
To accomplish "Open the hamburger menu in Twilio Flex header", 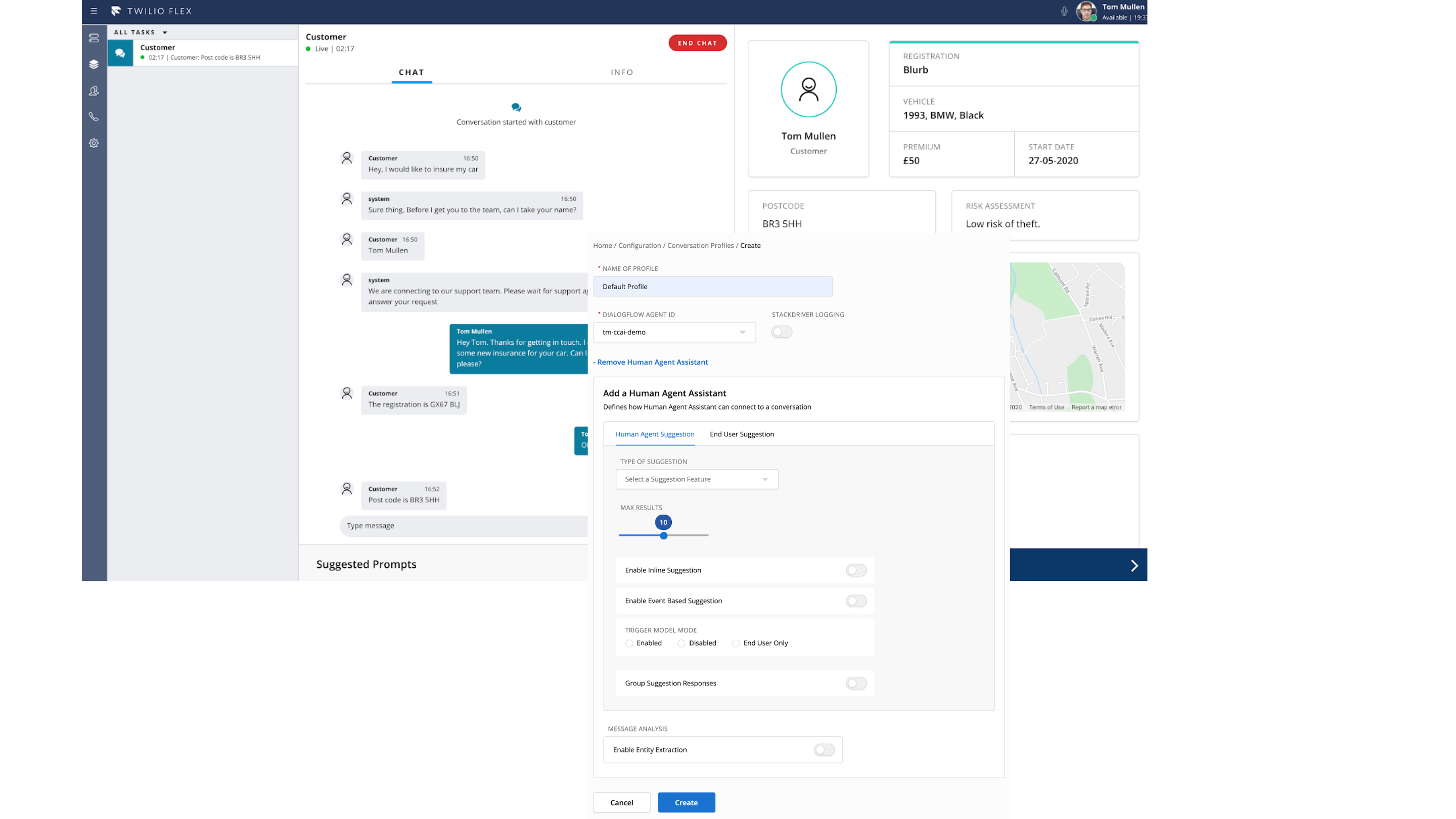I will pos(94,11).
